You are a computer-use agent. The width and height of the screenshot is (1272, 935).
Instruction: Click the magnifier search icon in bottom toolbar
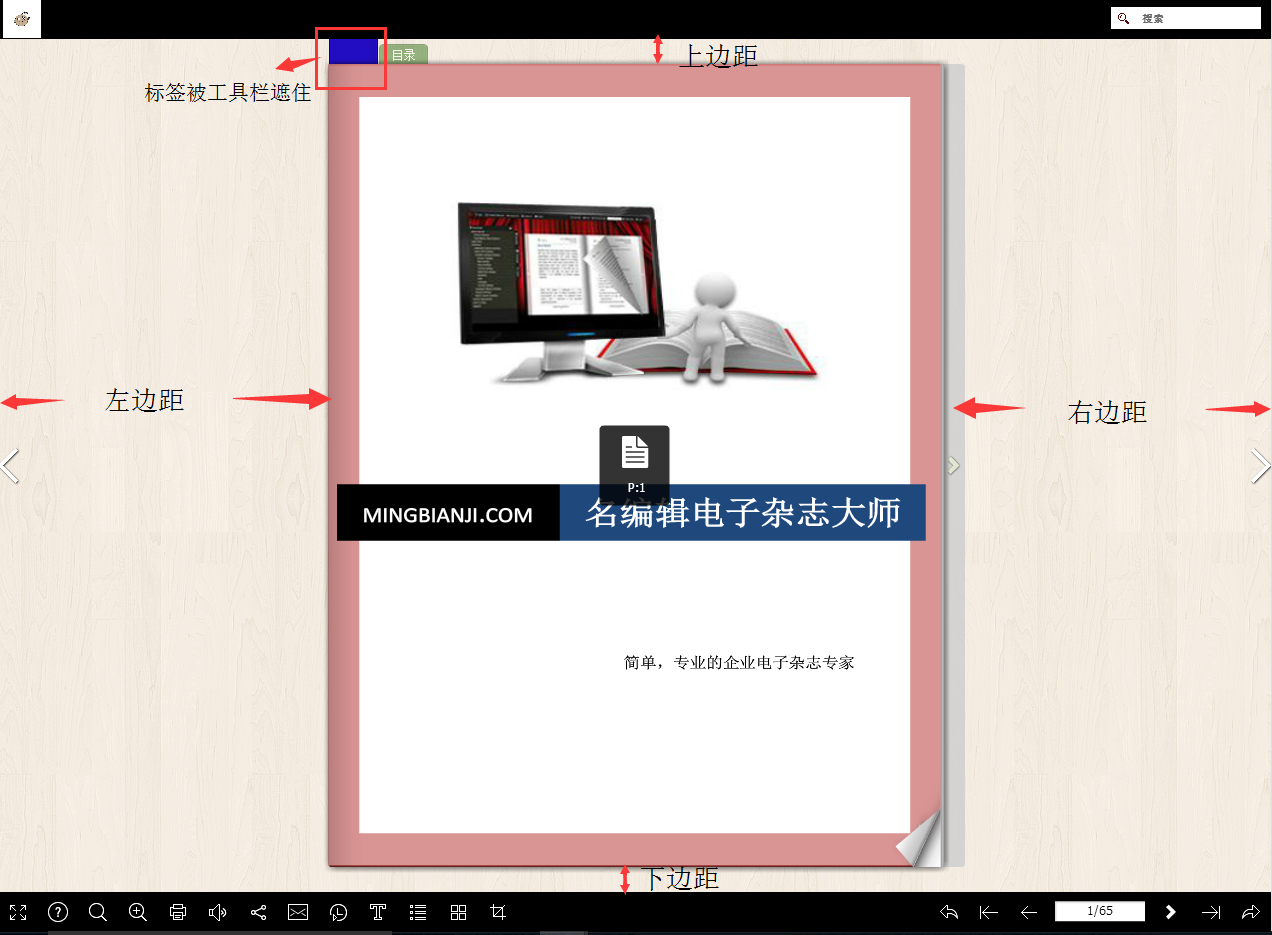point(98,912)
